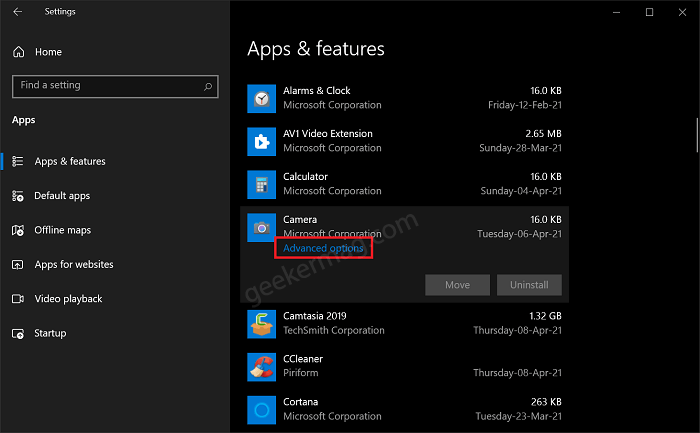This screenshot has height=433, width=700.
Task: Click the Offline maps icon
Action: click(x=18, y=230)
